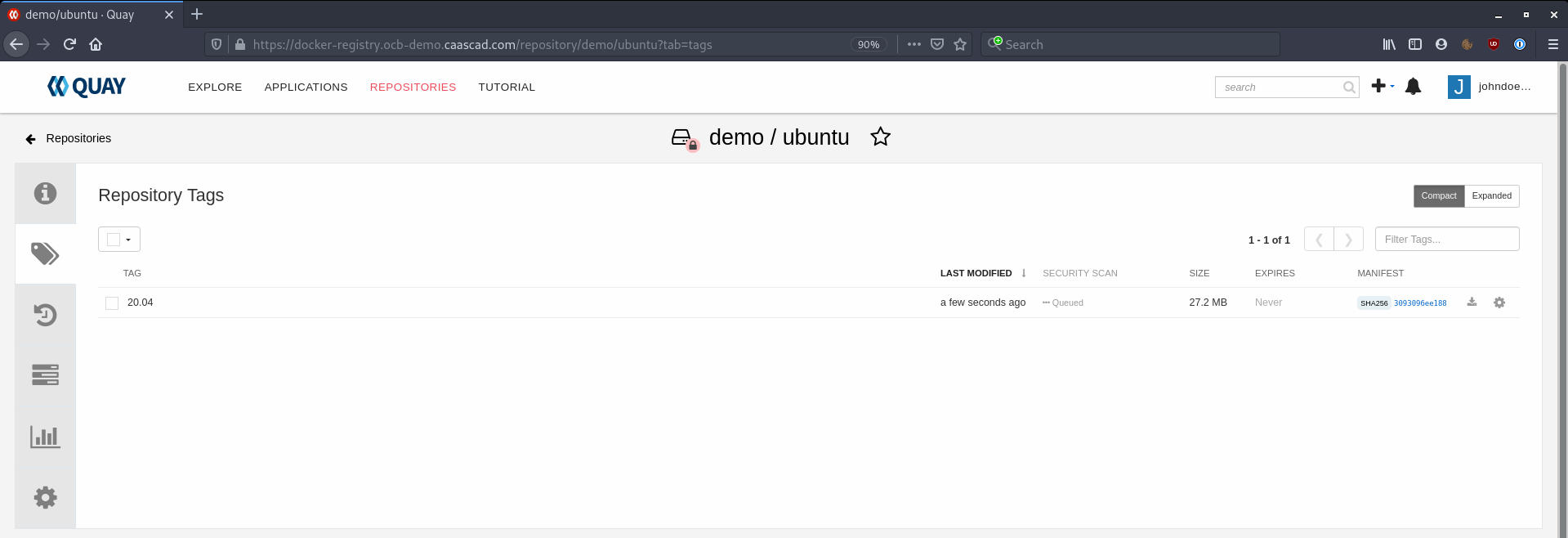Open the select-all tags checkbox dropdown
Screen dimensions: 1568x538
119,240
